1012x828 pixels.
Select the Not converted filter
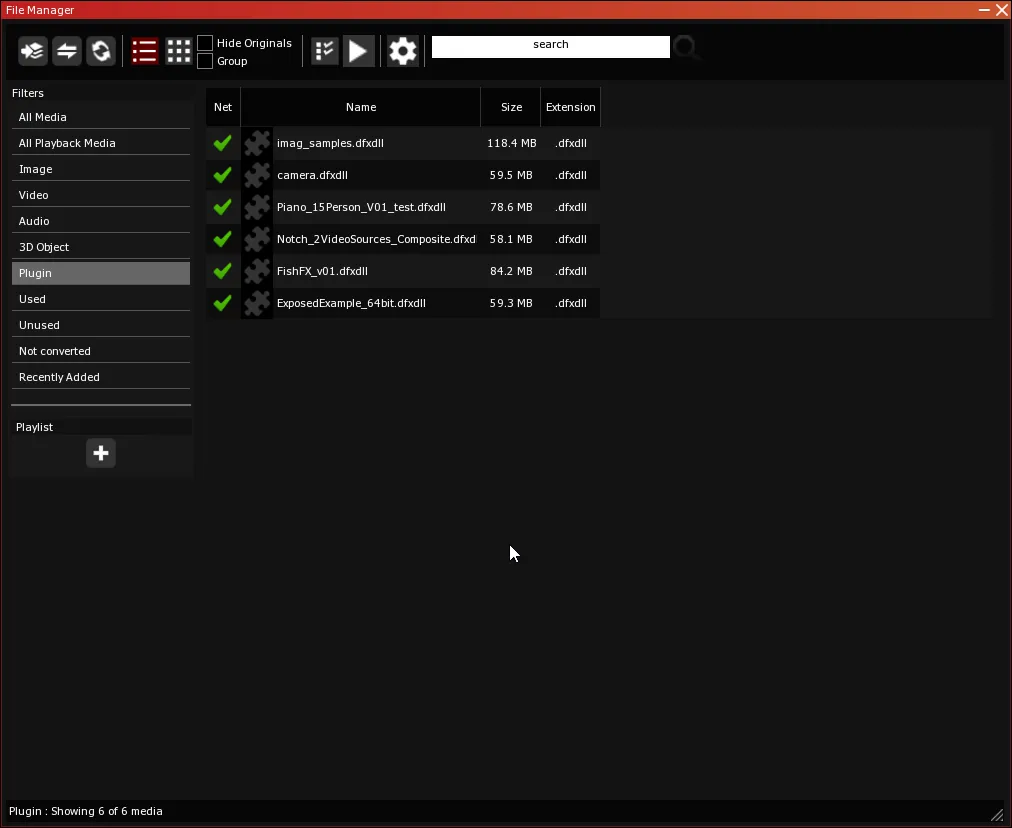[101, 351]
